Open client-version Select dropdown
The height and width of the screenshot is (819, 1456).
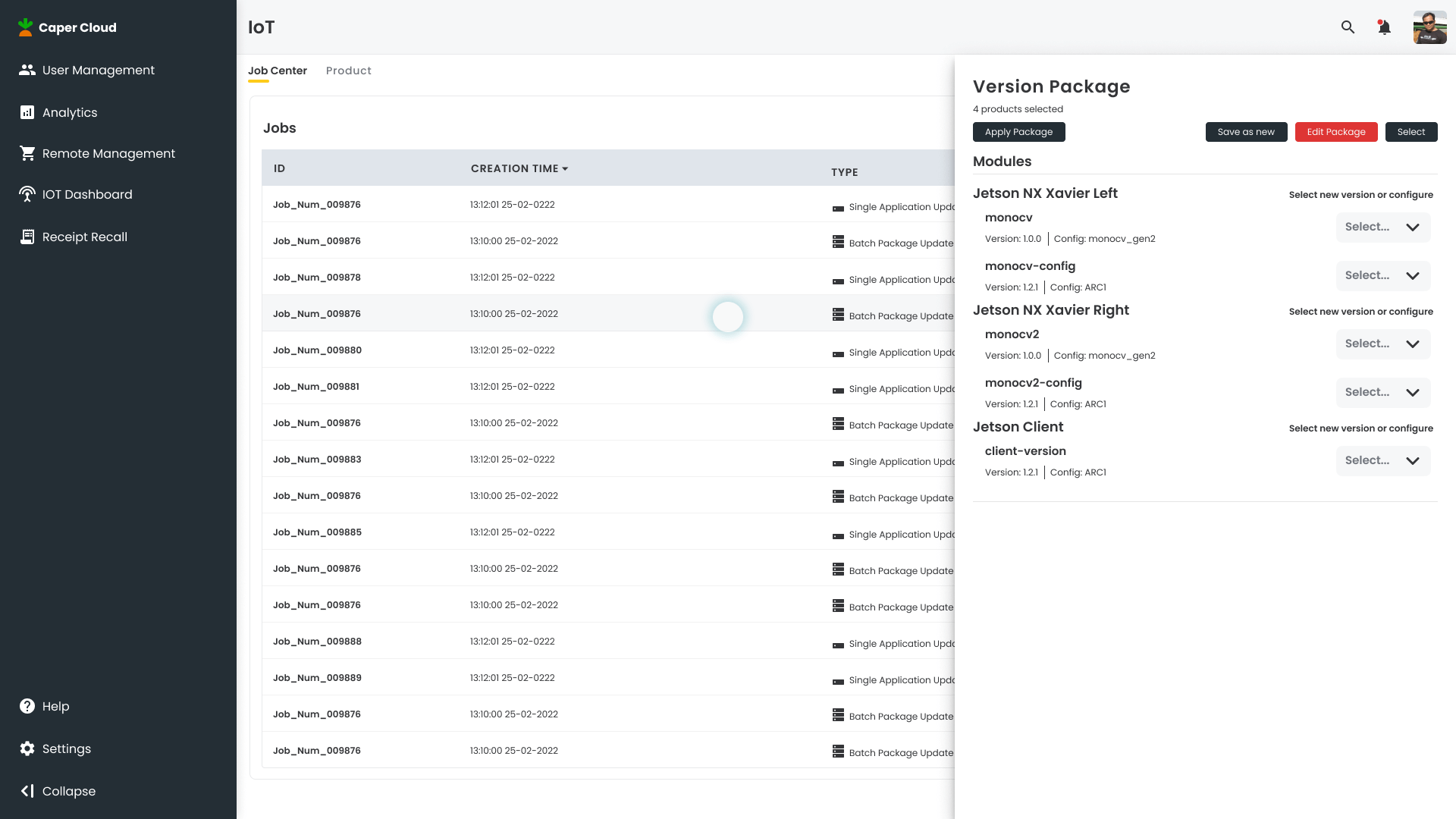(x=1382, y=460)
